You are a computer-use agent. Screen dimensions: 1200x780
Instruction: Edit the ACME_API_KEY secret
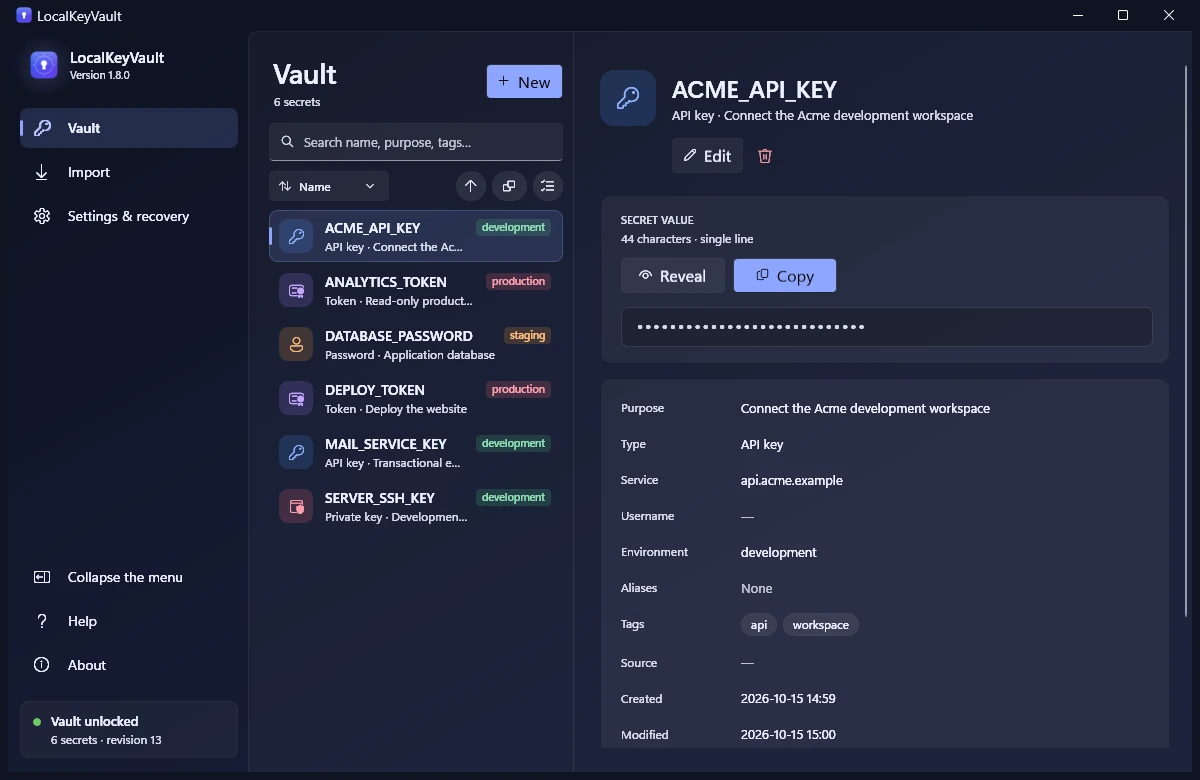coord(707,156)
